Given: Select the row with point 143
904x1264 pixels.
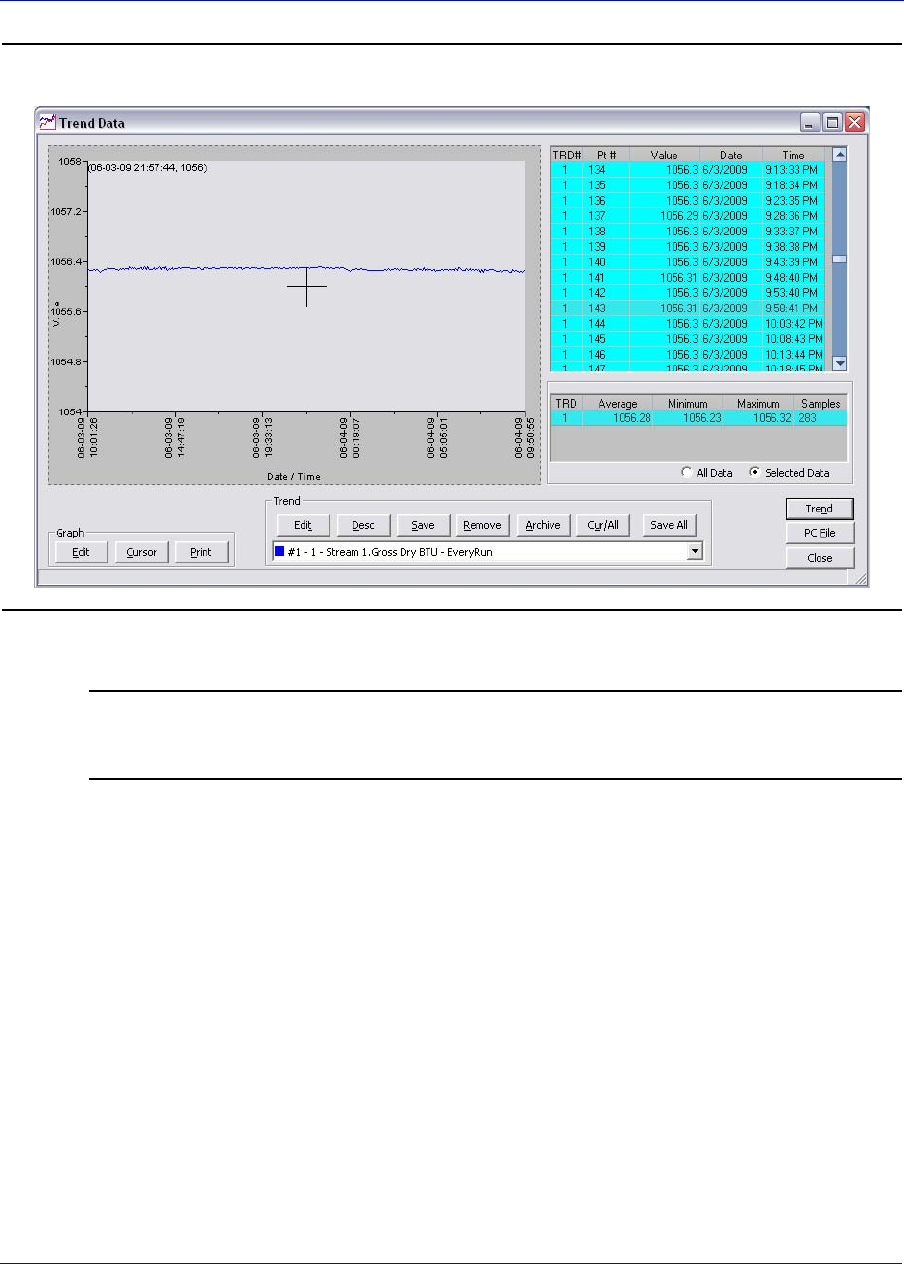Looking at the screenshot, I should pos(688,308).
